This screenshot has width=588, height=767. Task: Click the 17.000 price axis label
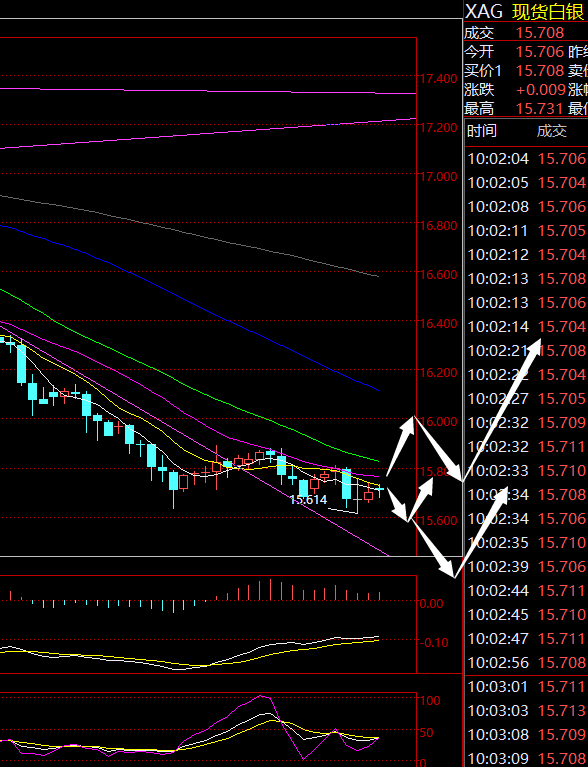click(x=439, y=176)
